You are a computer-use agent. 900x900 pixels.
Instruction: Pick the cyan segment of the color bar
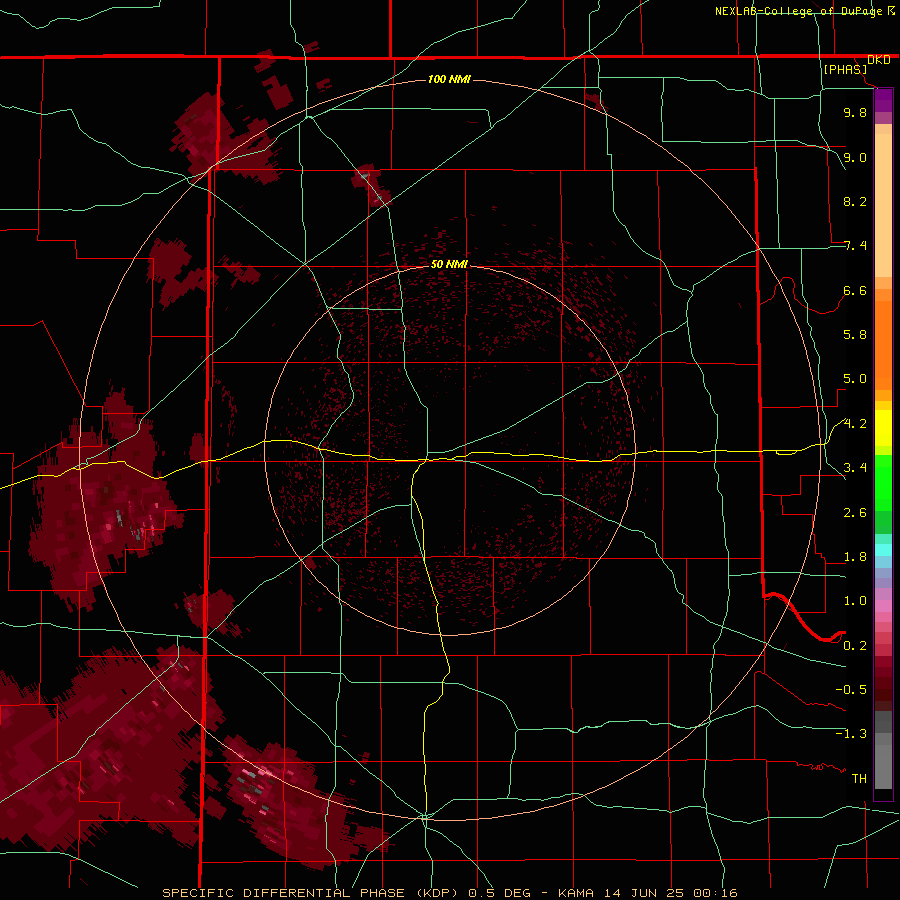tap(883, 550)
